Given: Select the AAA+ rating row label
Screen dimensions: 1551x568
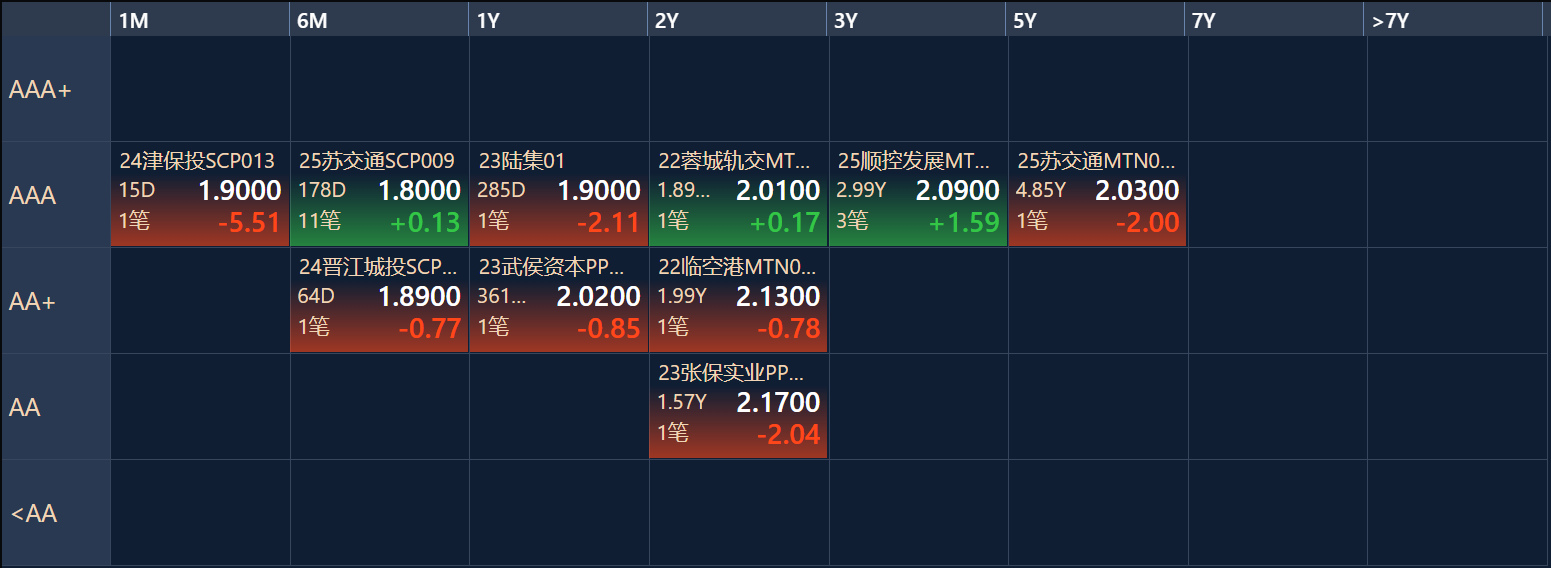Looking at the screenshot, I should pos(55,90).
